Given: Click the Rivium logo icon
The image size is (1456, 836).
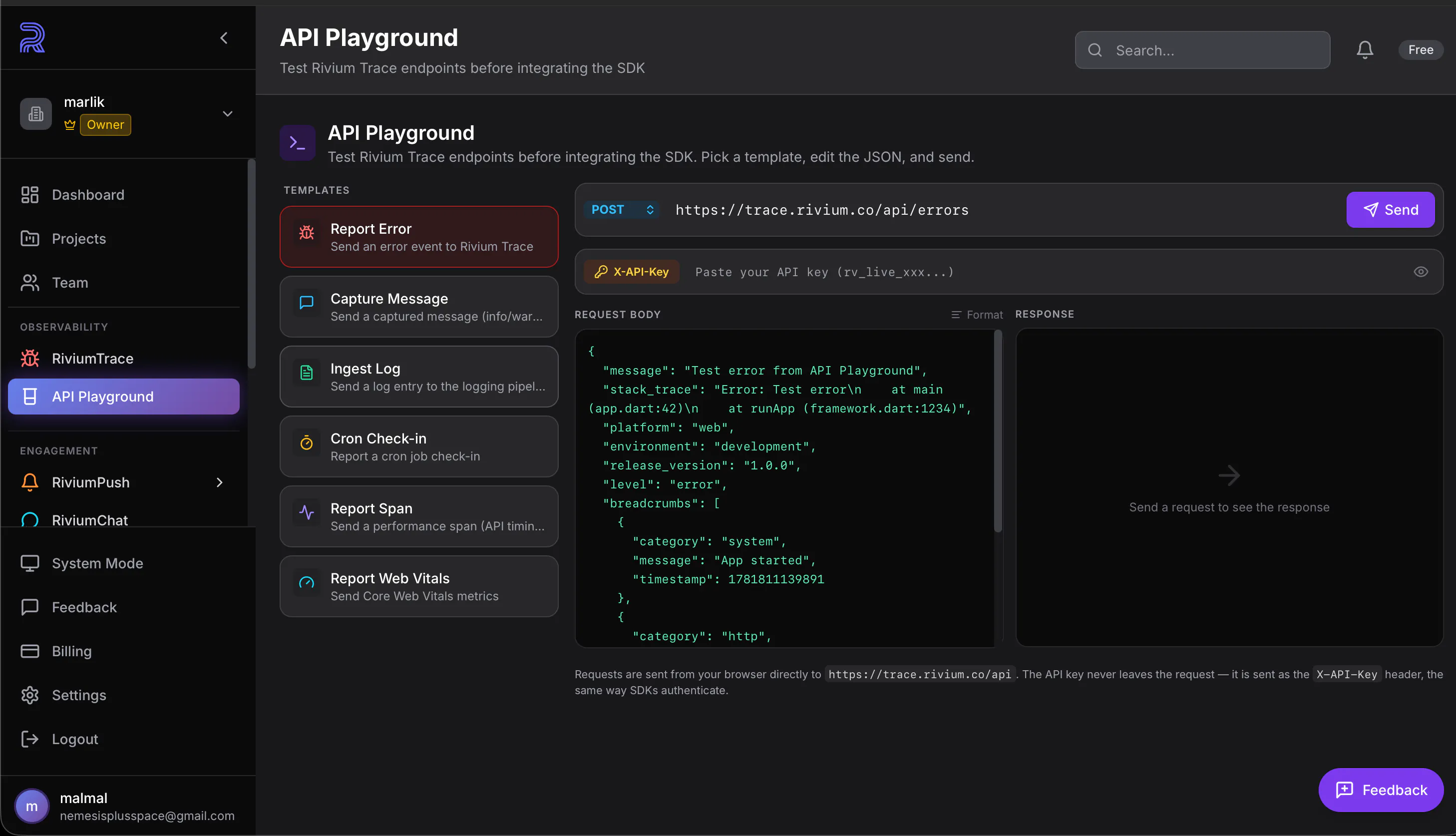Looking at the screenshot, I should [x=32, y=38].
